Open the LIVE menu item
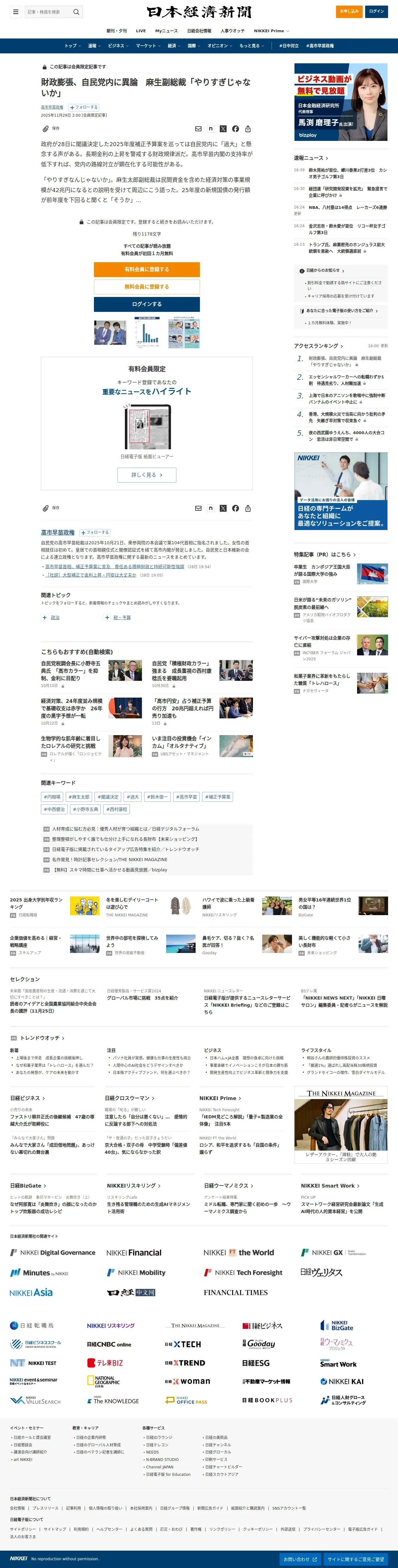 tap(141, 30)
